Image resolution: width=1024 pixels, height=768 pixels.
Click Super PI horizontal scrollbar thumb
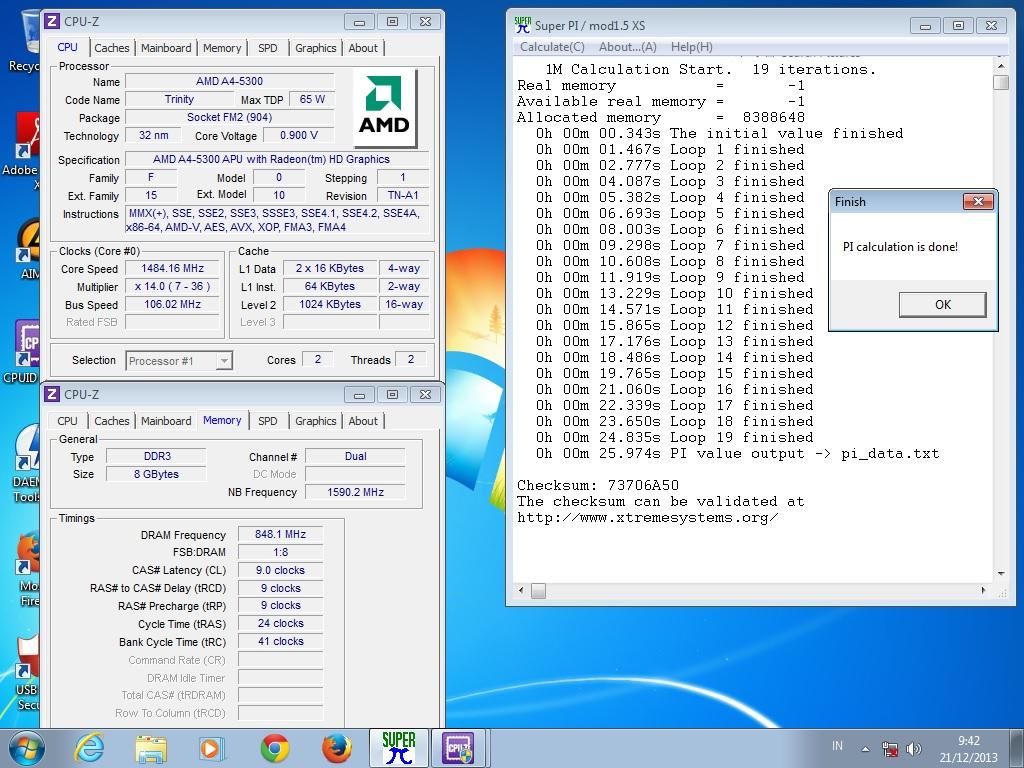pyautogui.click(x=538, y=590)
